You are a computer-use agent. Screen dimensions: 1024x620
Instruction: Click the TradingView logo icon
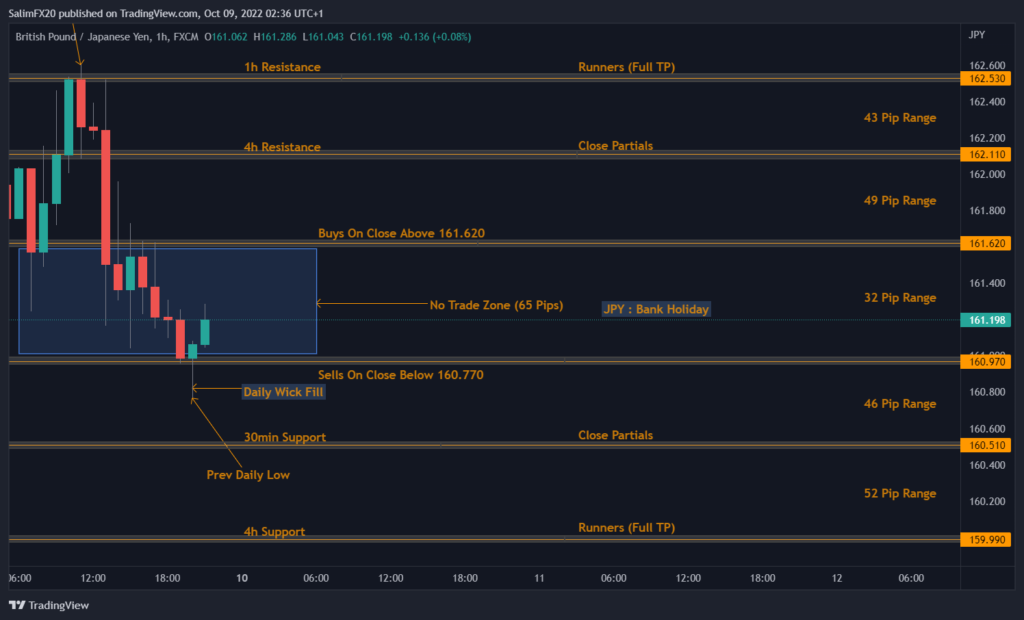click(x=16, y=605)
